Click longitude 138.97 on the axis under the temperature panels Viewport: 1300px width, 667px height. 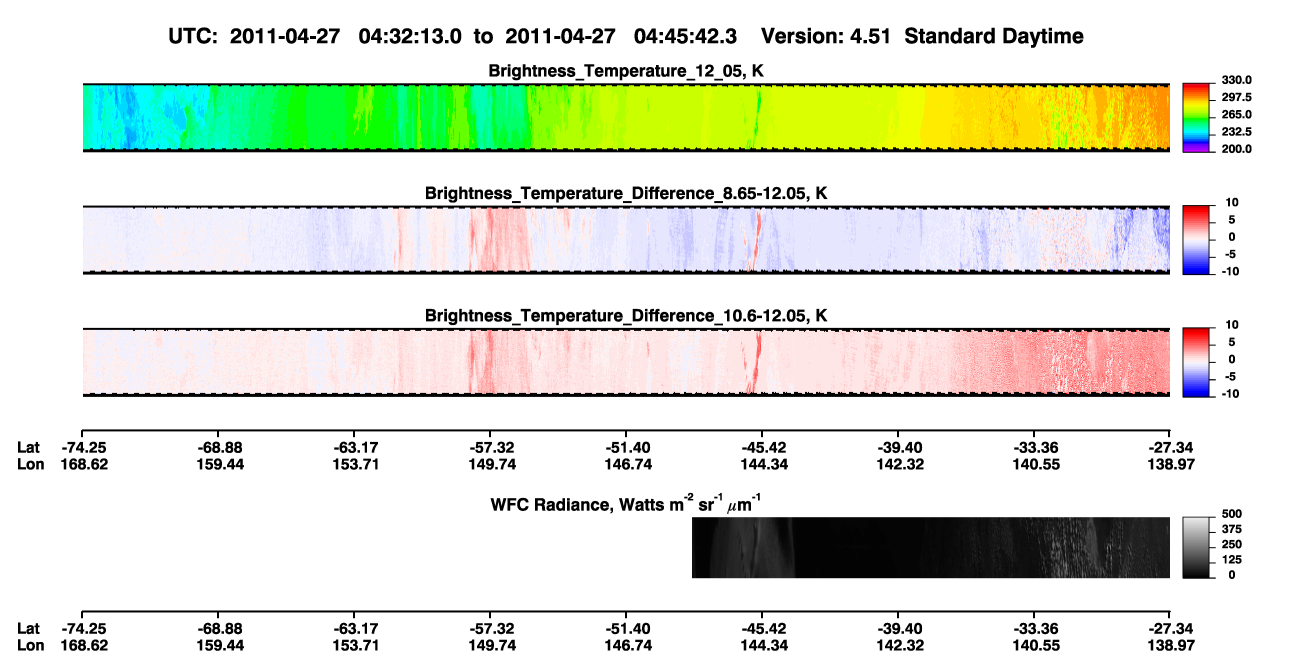(1170, 464)
